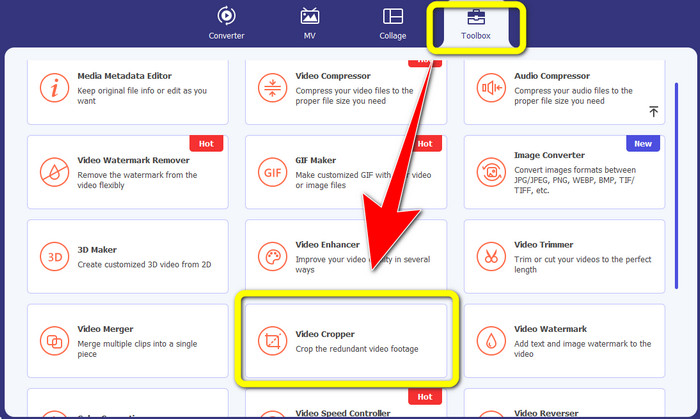
Task: Click the GIF Maker icon
Action: [272, 172]
